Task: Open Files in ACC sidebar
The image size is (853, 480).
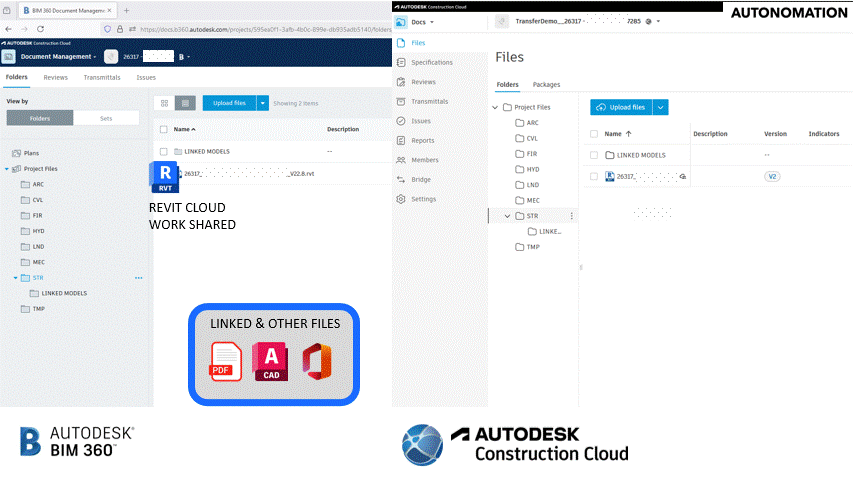Action: tap(418, 43)
